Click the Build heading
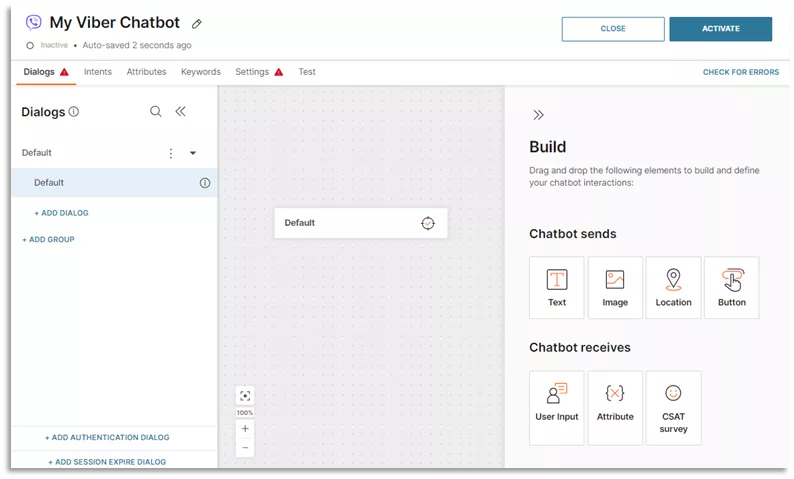The height and width of the screenshot is (479, 794). [547, 147]
